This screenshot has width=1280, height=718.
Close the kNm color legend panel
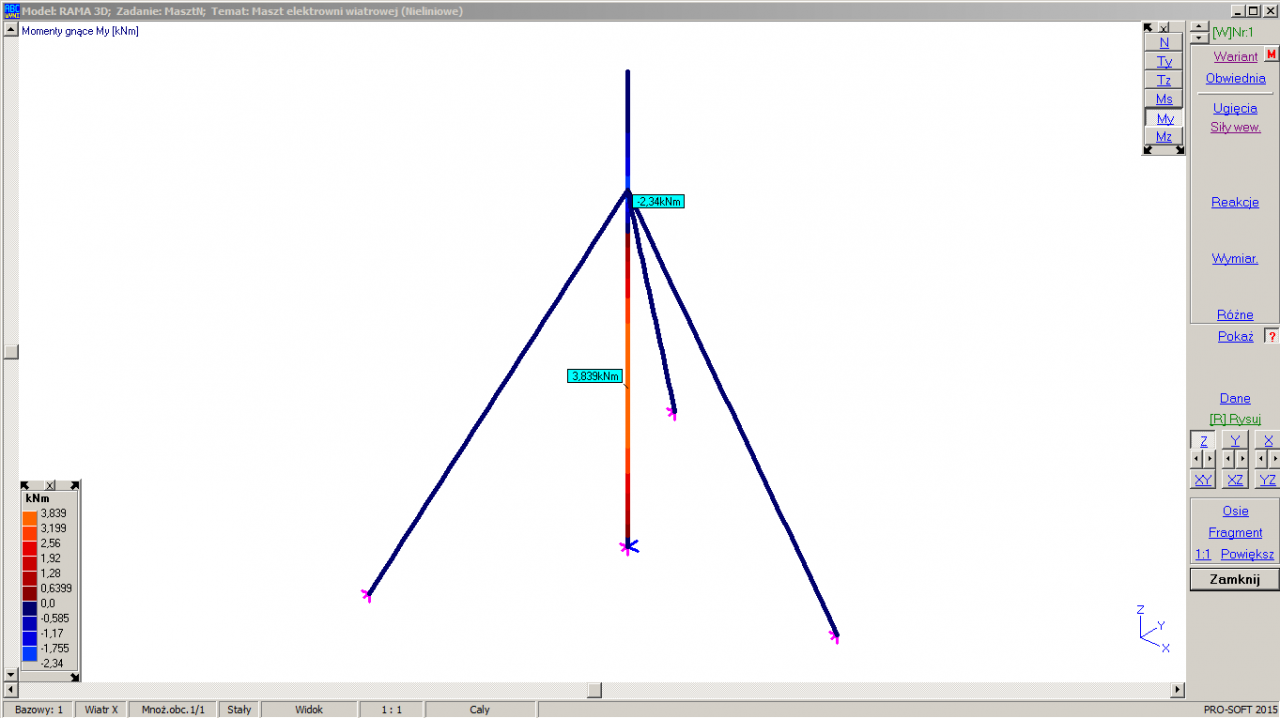[x=50, y=485]
